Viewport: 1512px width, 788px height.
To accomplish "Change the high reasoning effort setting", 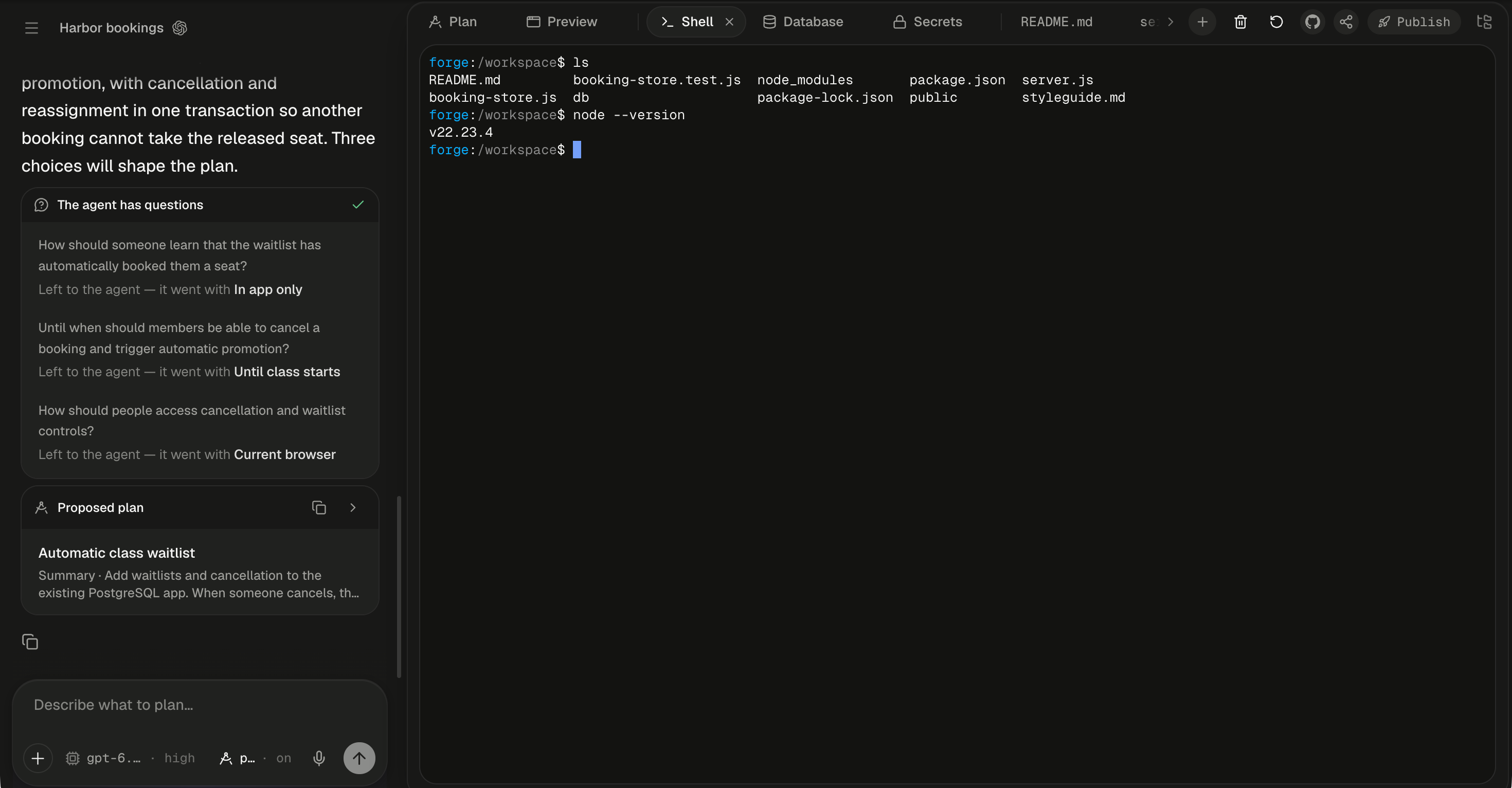I will point(179,758).
